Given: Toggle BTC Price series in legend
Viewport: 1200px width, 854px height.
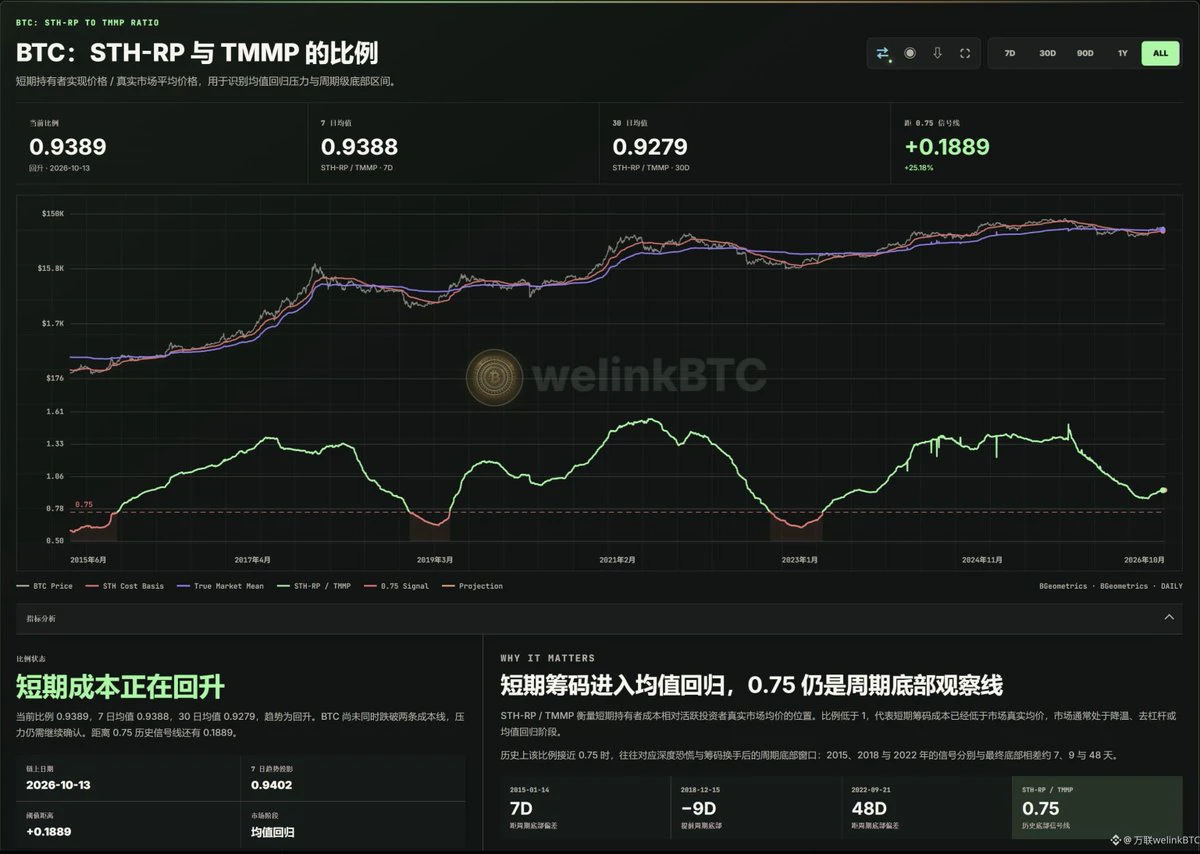Looking at the screenshot, I should click(x=45, y=586).
